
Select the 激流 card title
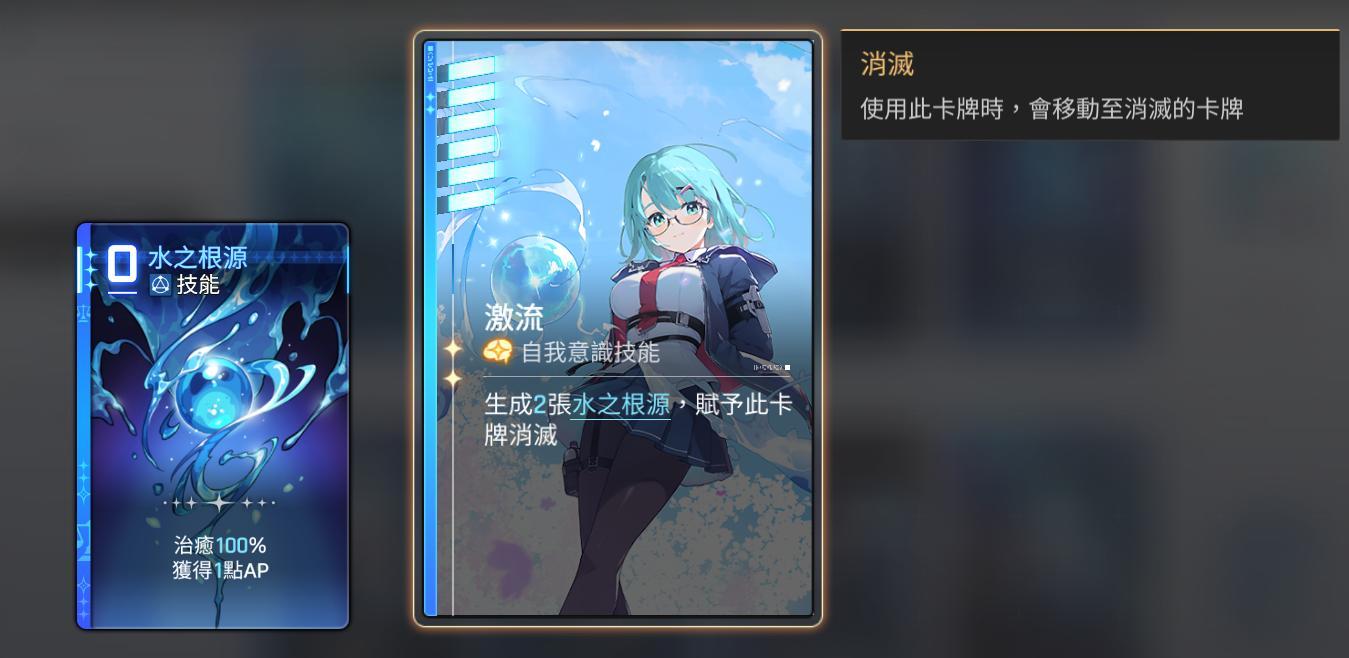514,318
